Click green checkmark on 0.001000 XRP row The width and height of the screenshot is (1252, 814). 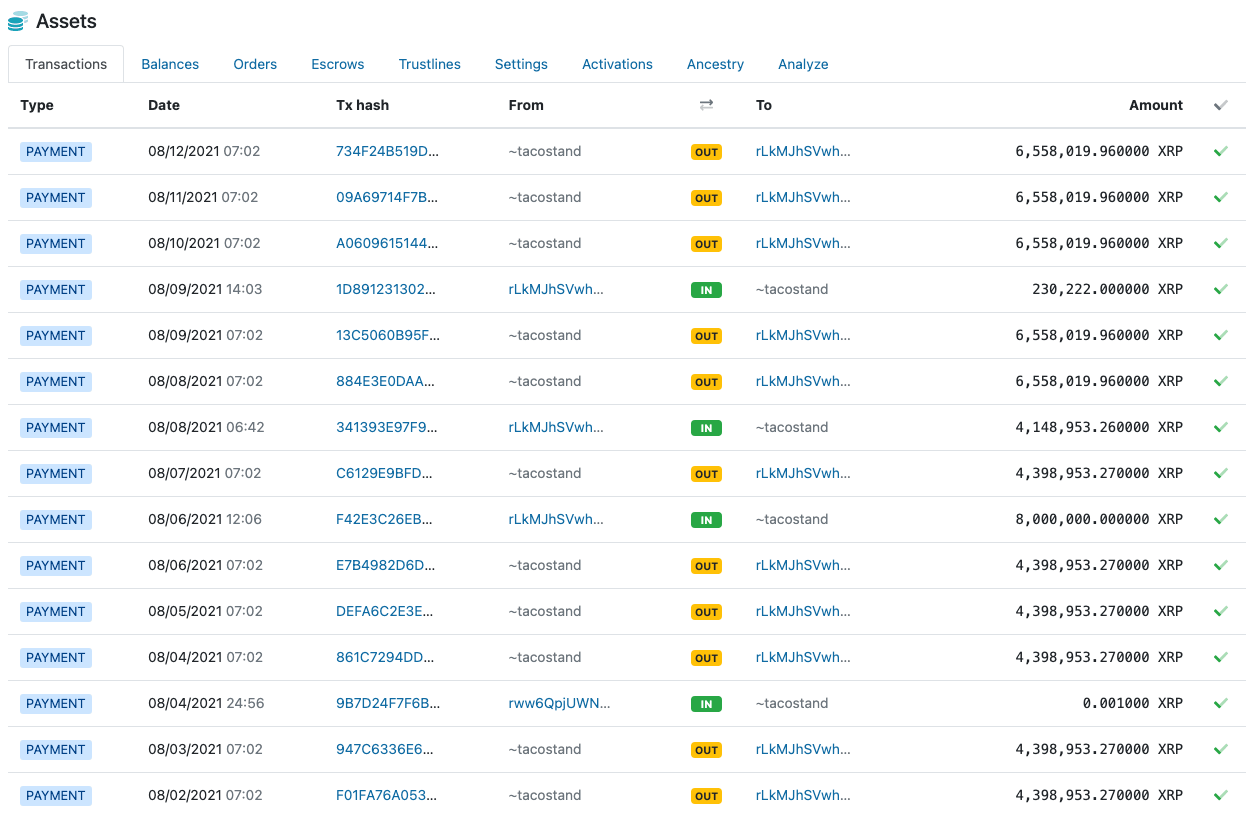1220,704
